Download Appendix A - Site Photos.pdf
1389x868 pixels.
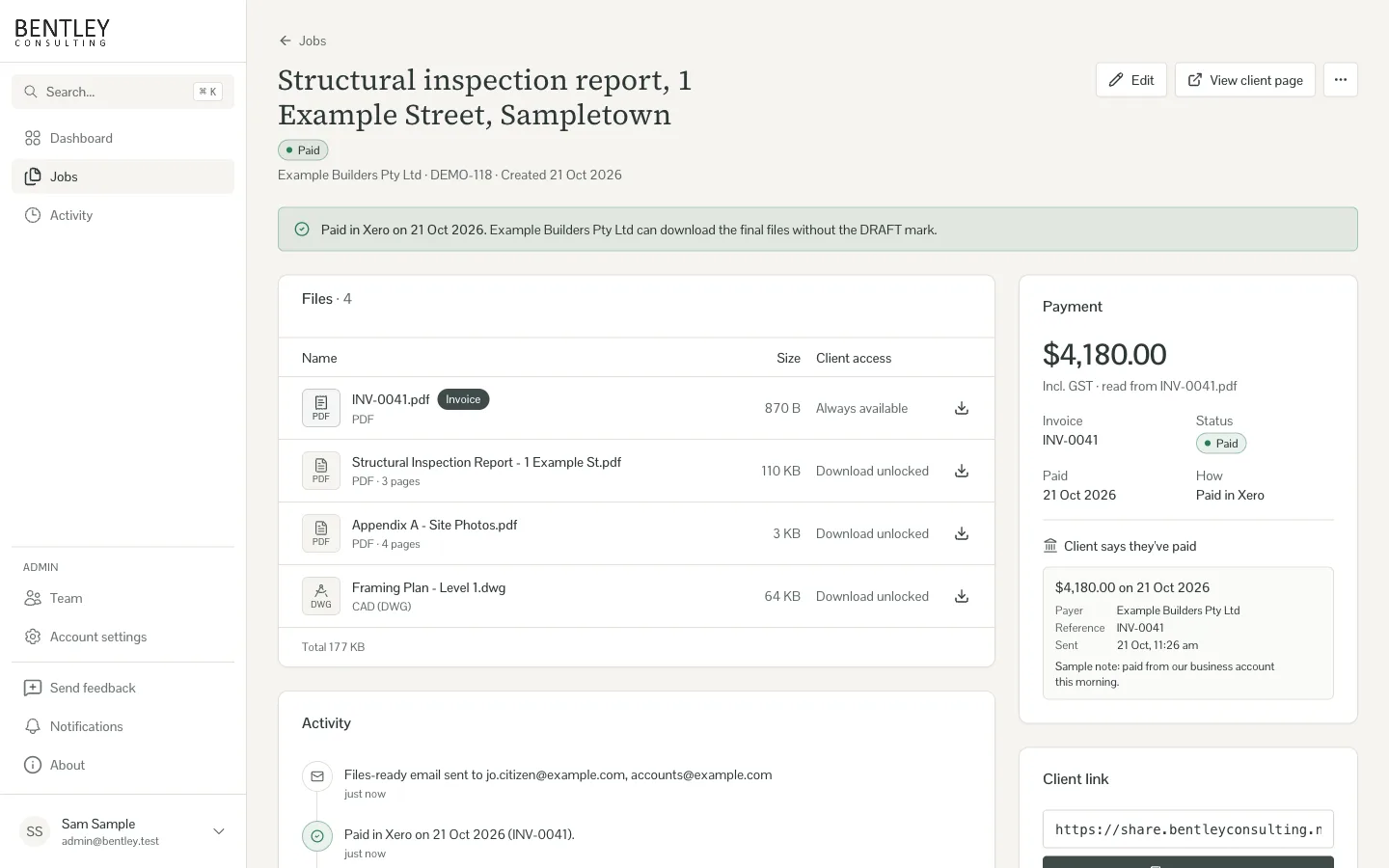pyautogui.click(x=962, y=533)
